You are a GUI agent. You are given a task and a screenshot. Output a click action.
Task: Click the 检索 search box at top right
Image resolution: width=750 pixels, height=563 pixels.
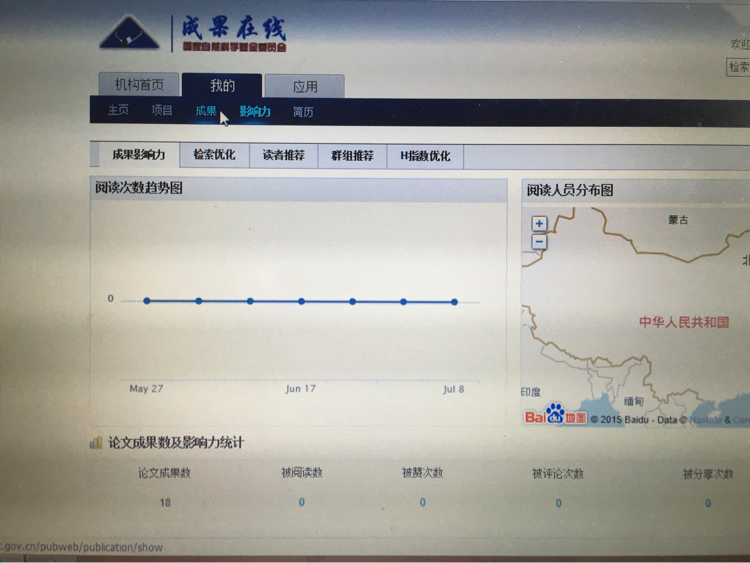click(738, 67)
